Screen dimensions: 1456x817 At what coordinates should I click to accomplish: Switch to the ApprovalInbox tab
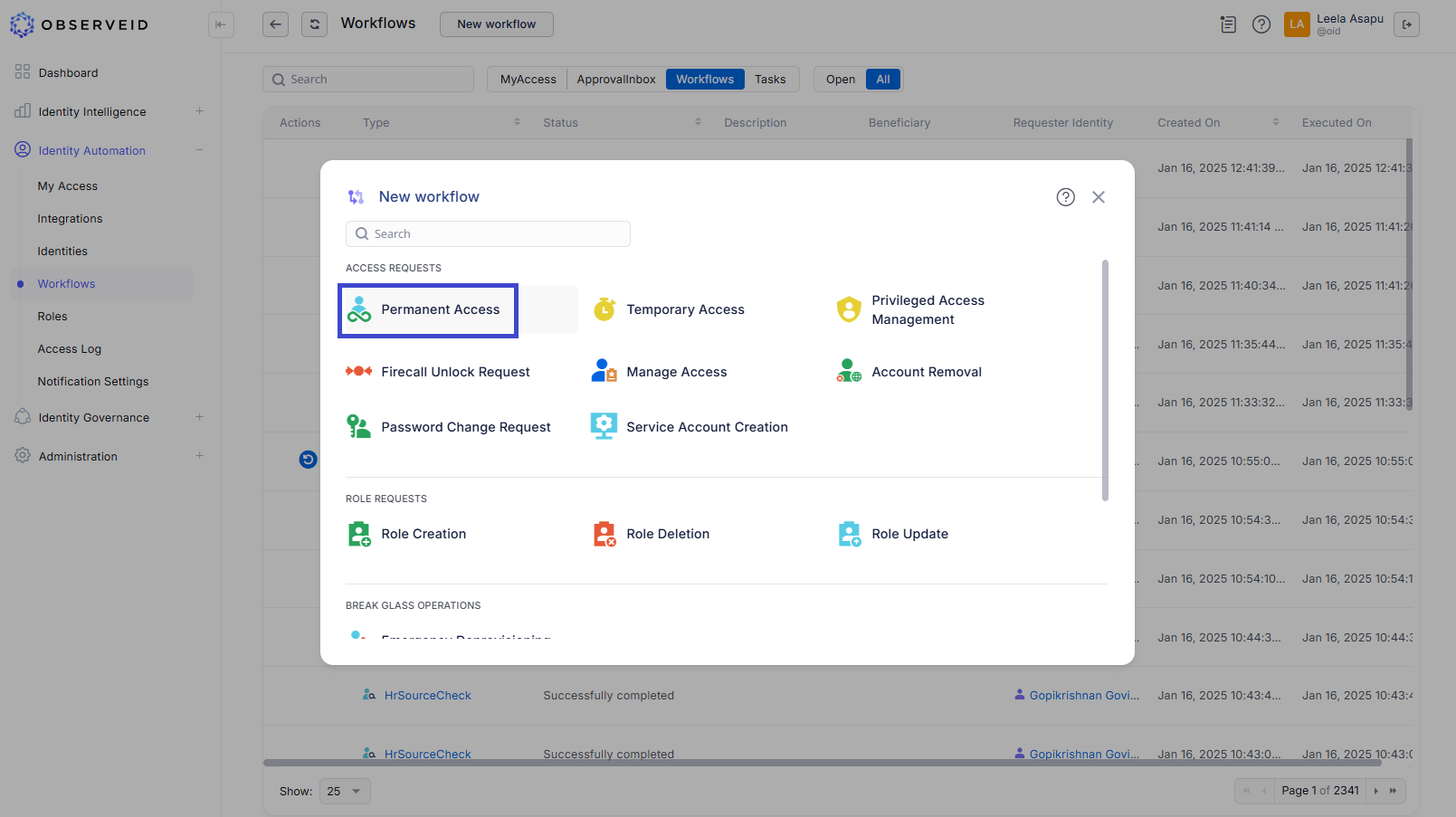(616, 80)
